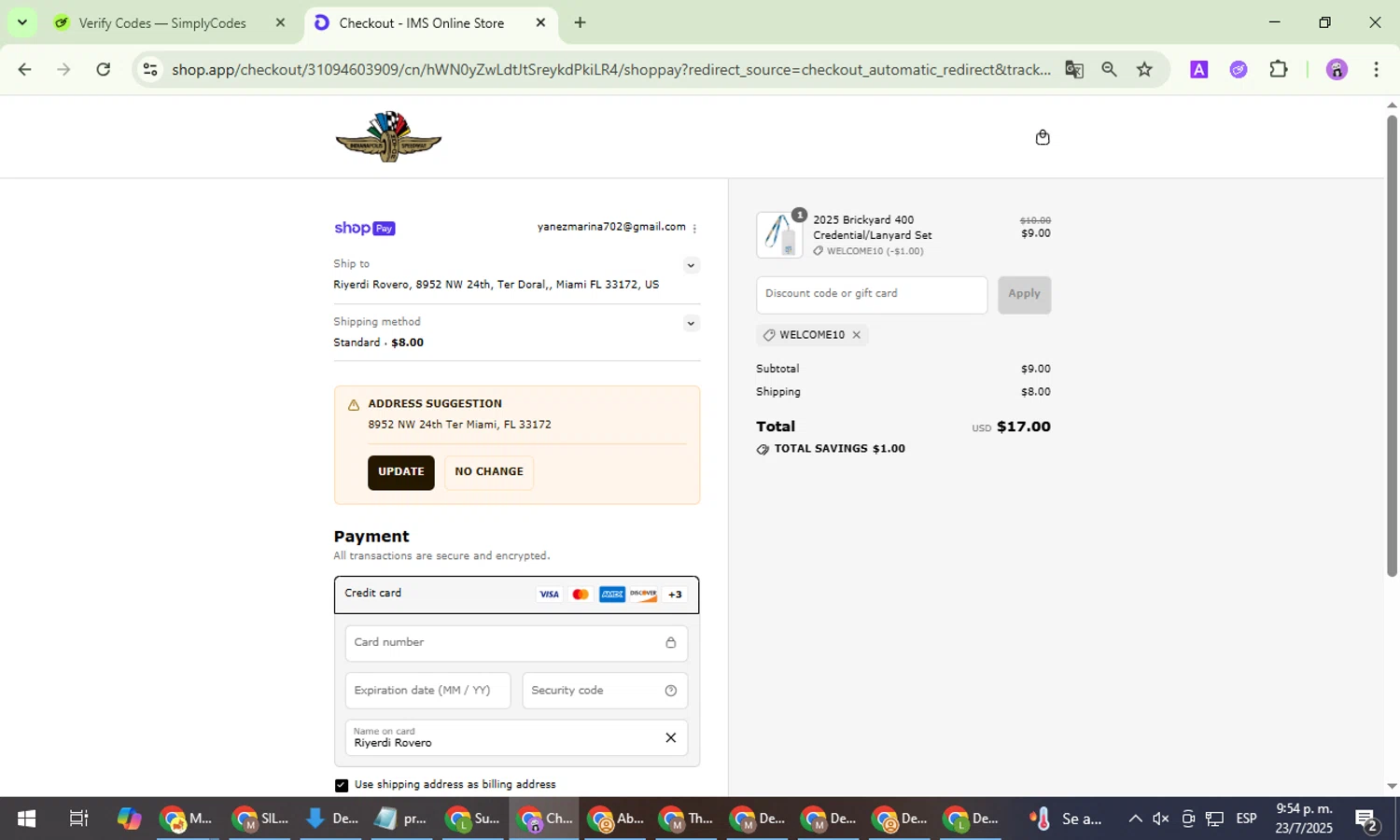Click the Security code field

(x=605, y=691)
